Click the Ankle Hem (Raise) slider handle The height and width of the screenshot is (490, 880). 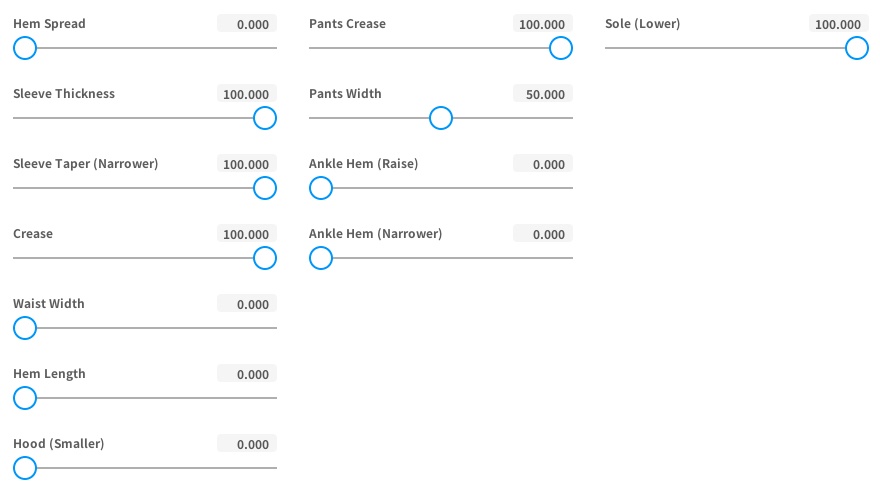pyautogui.click(x=321, y=188)
